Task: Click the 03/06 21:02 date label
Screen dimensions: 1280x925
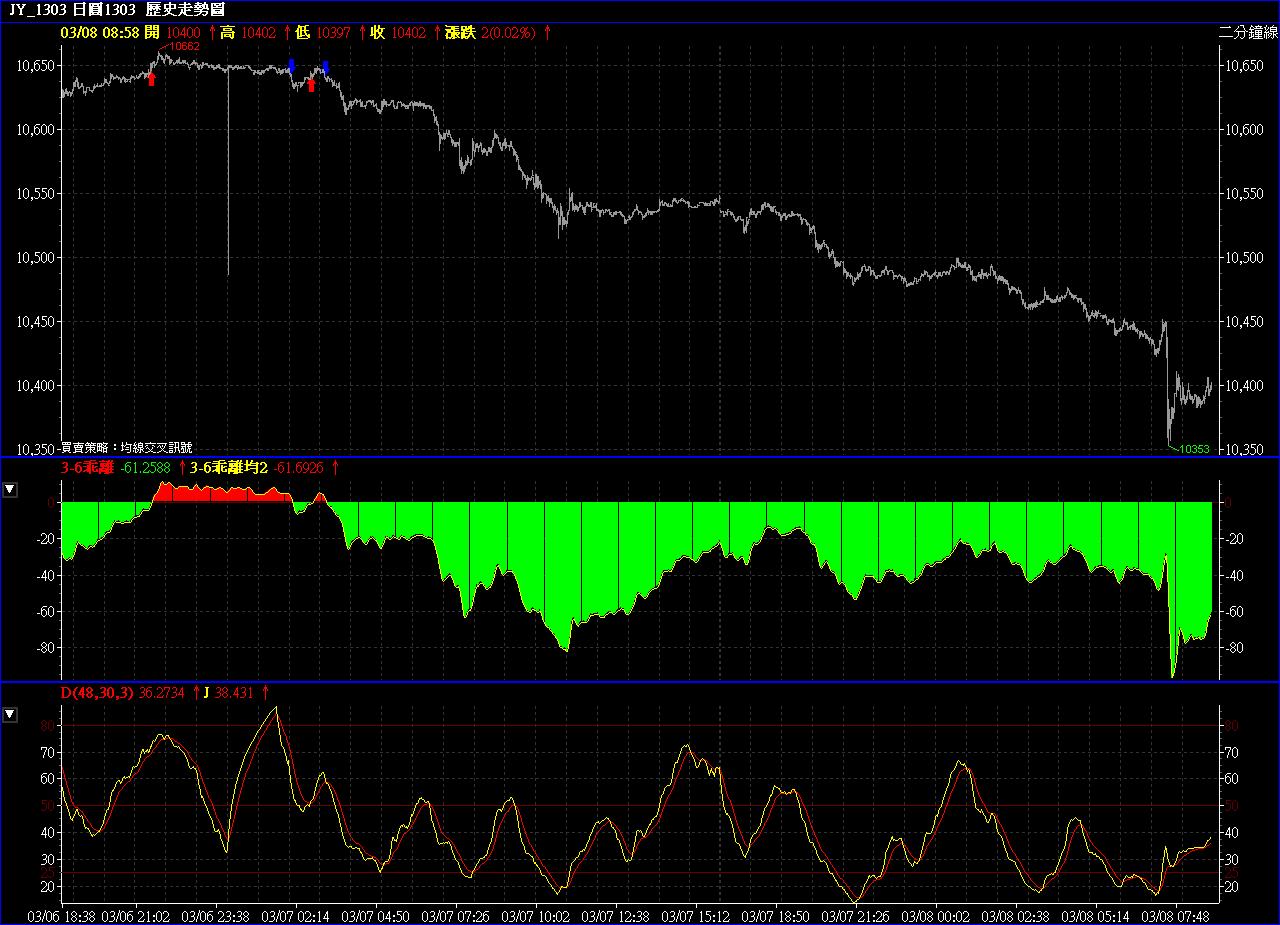Action: 137,916
